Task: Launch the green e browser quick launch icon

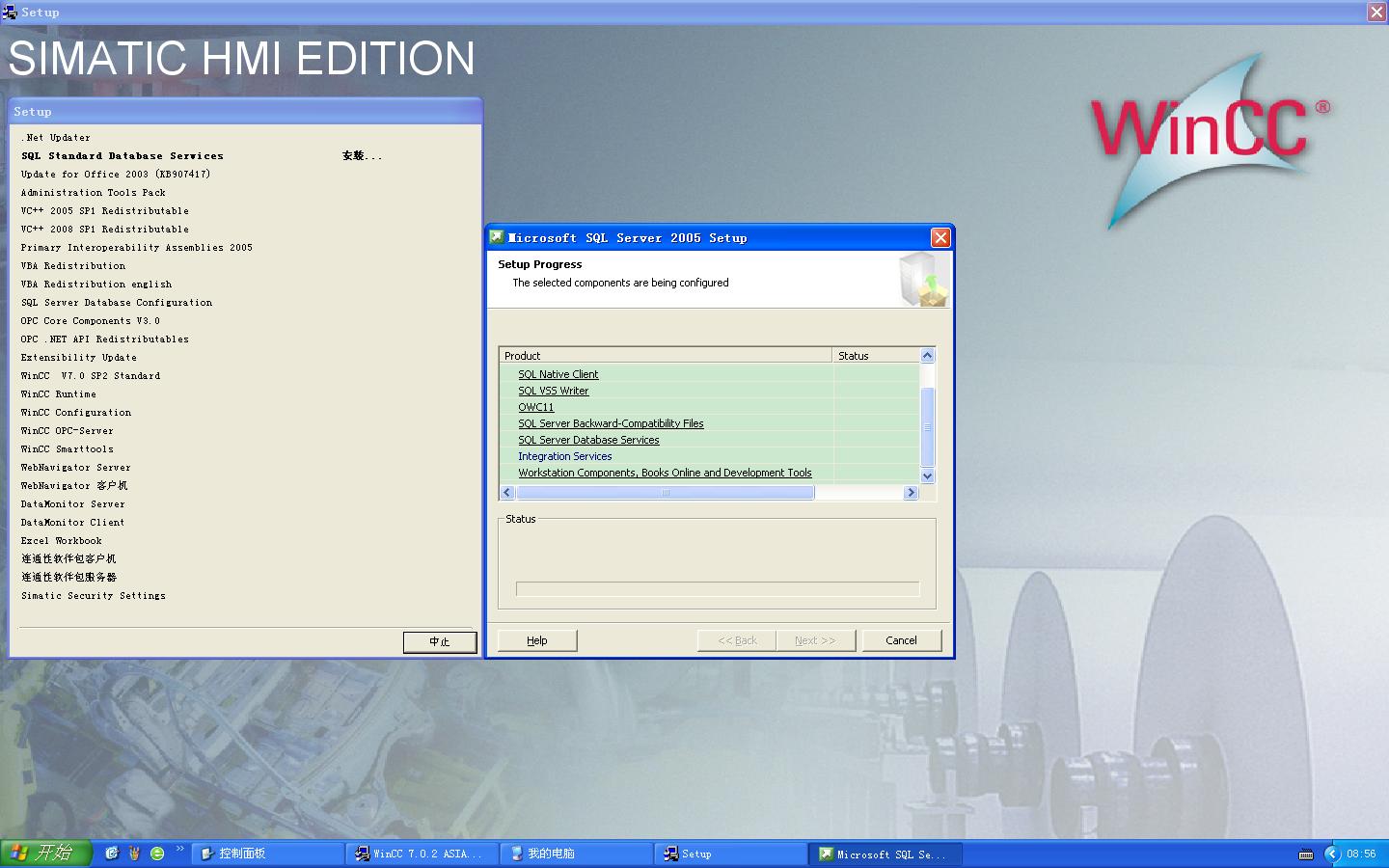Action: point(157,853)
